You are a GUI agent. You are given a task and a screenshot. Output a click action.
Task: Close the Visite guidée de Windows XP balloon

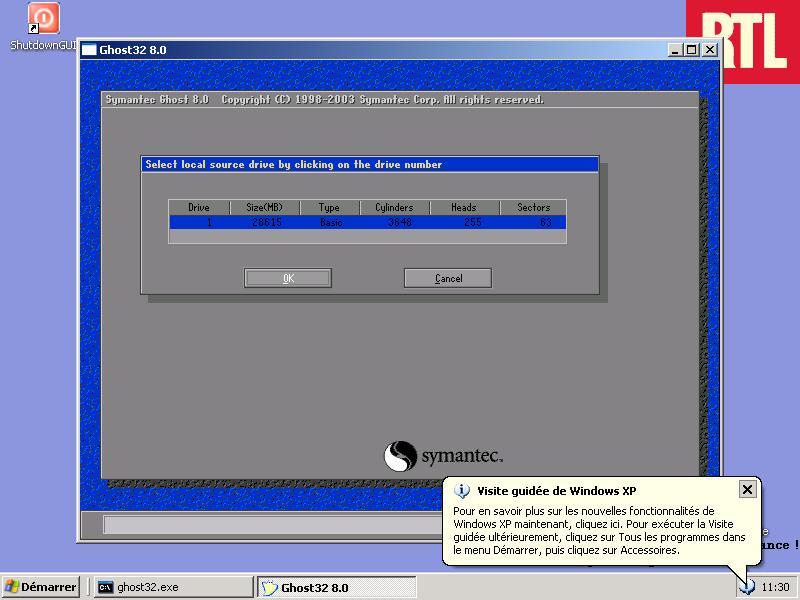pos(747,490)
